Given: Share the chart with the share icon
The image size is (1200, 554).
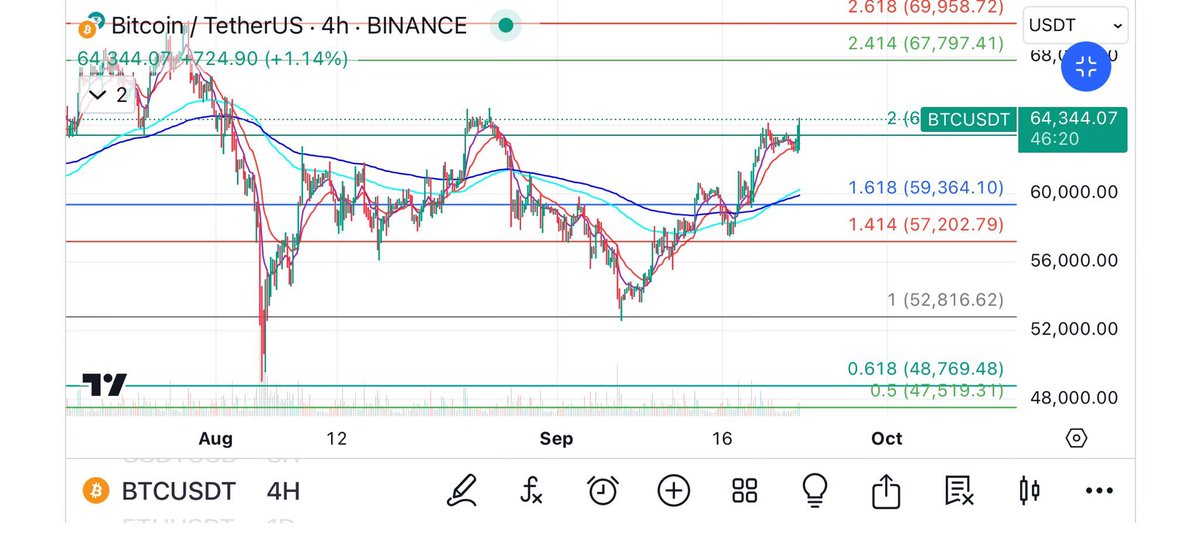Looking at the screenshot, I should pyautogui.click(x=886, y=490).
